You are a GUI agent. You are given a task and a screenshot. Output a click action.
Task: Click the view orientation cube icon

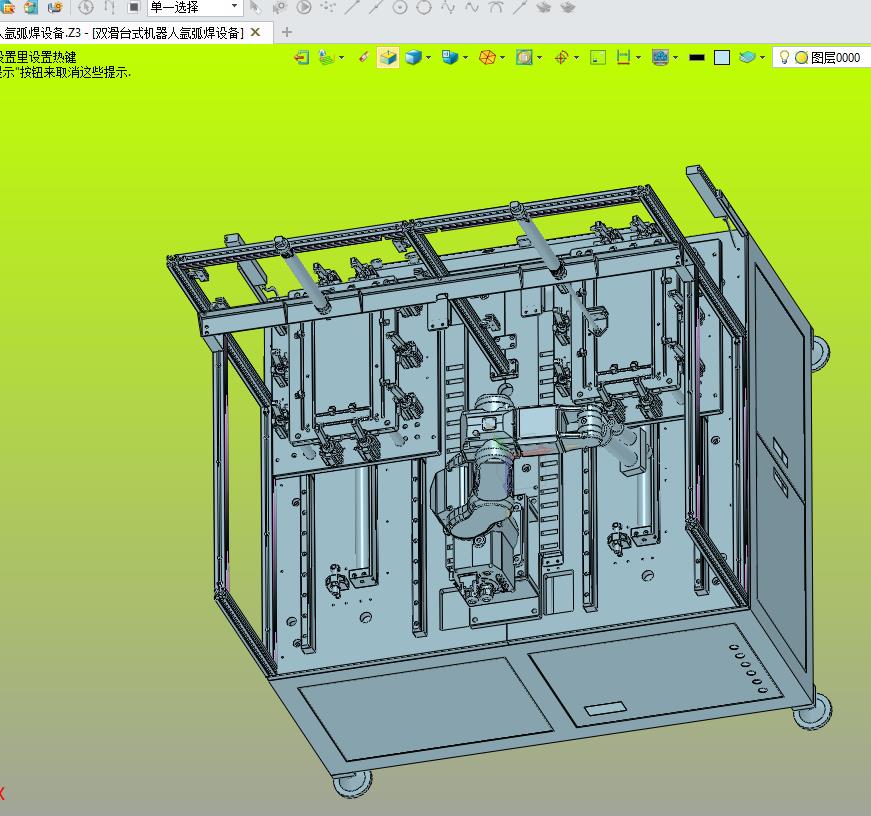tap(449, 57)
